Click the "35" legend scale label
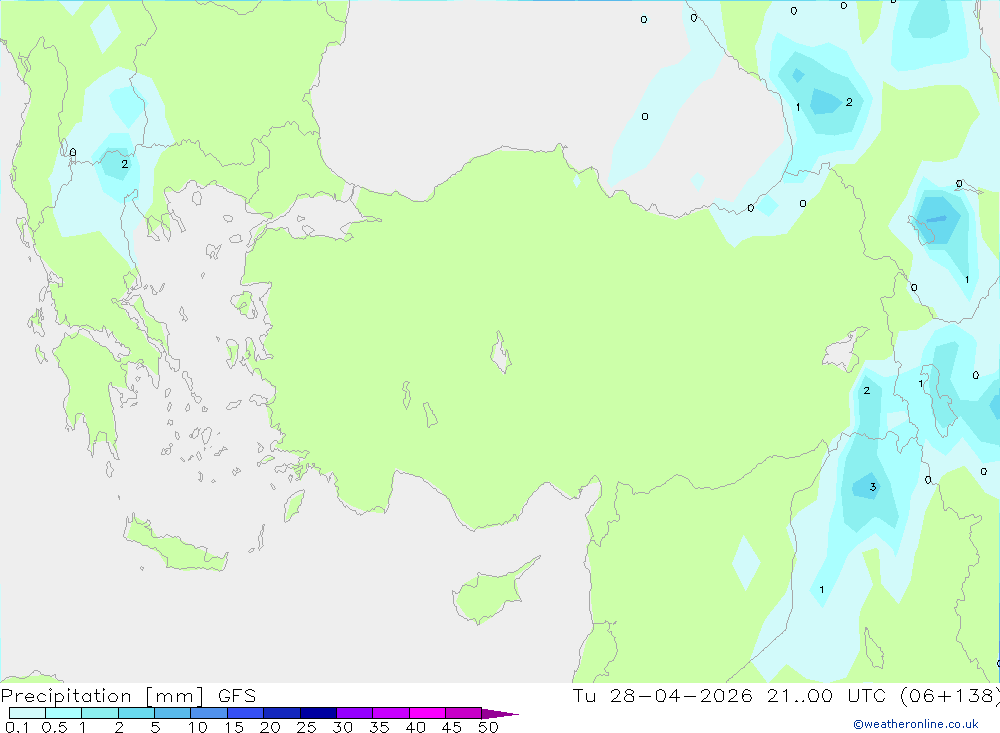The height and width of the screenshot is (733, 1000). pyautogui.click(x=379, y=727)
